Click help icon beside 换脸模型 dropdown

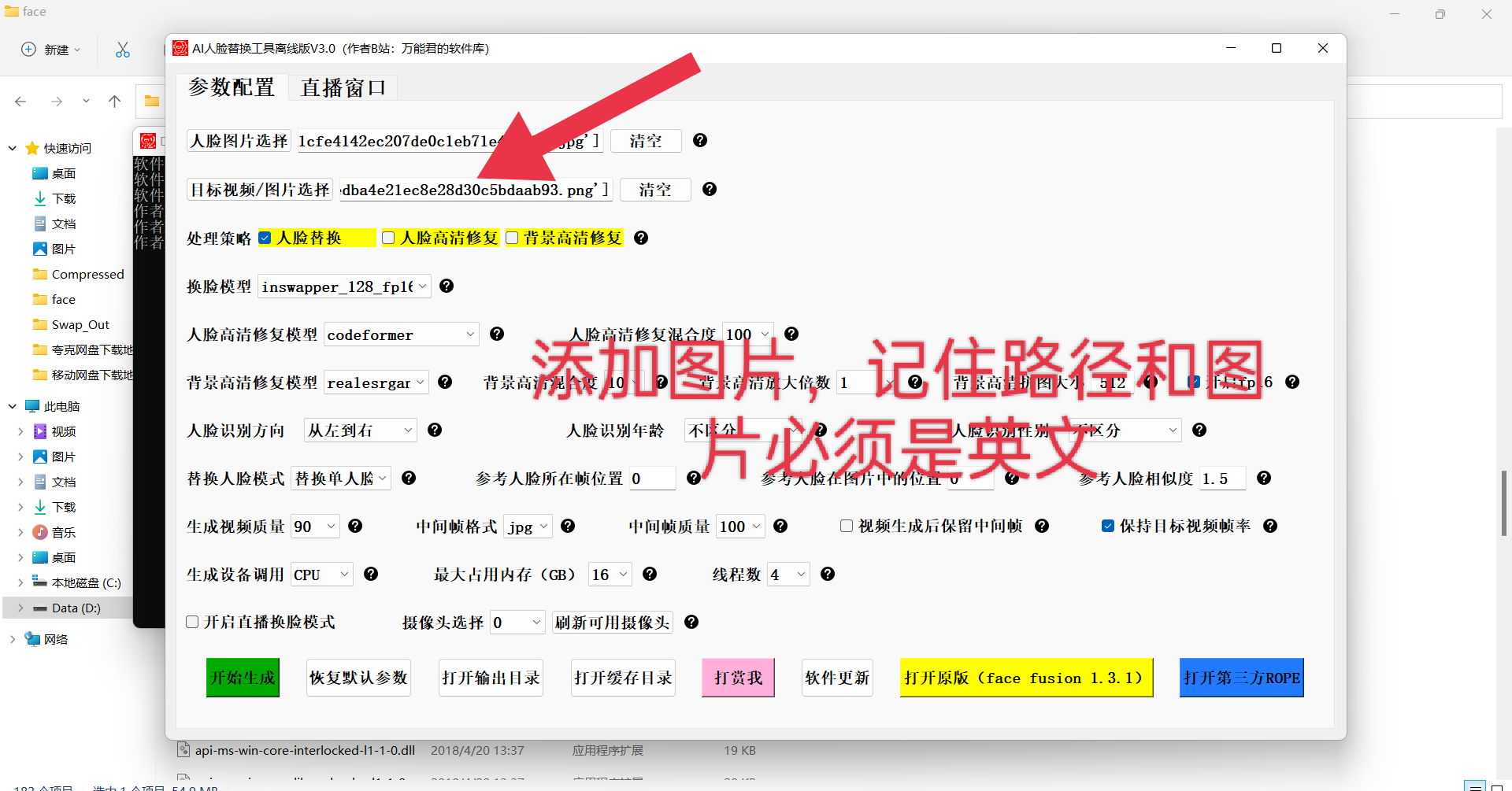[x=447, y=286]
